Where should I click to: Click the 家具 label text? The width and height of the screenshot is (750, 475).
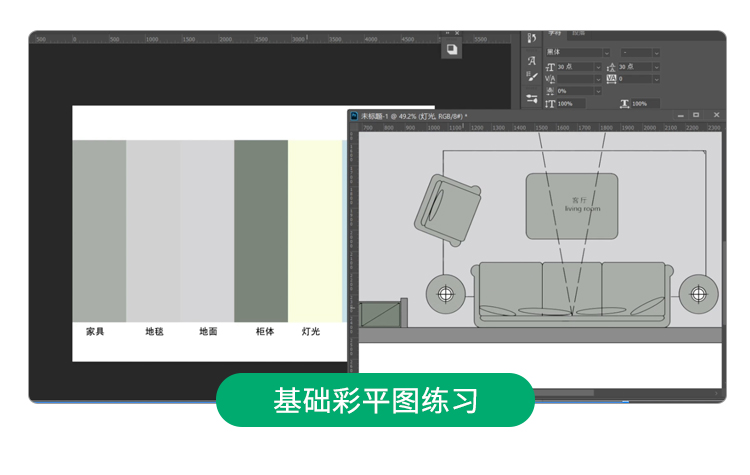point(95,331)
